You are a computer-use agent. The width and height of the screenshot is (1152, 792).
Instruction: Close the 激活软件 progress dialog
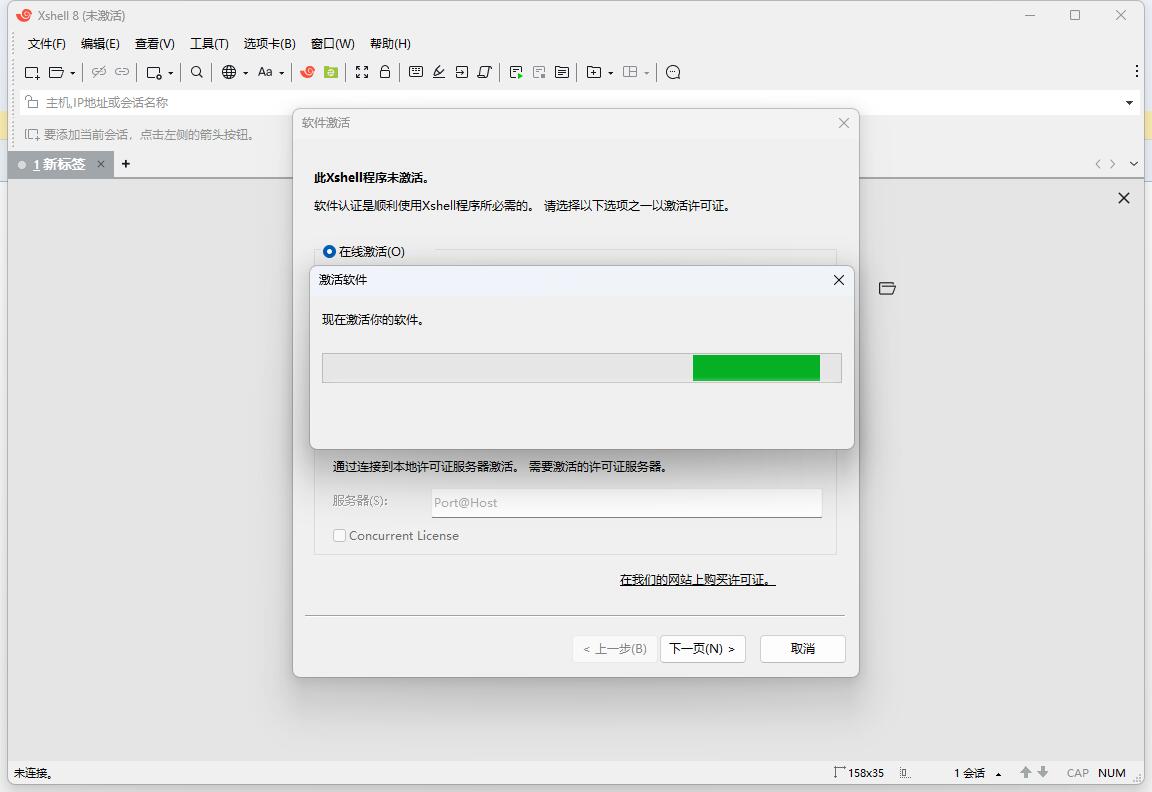click(839, 280)
